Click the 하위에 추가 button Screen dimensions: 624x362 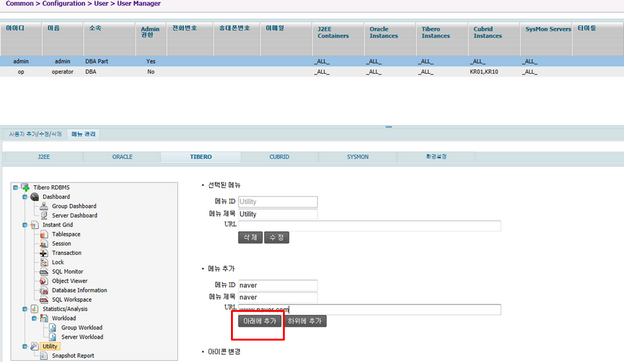305,321
